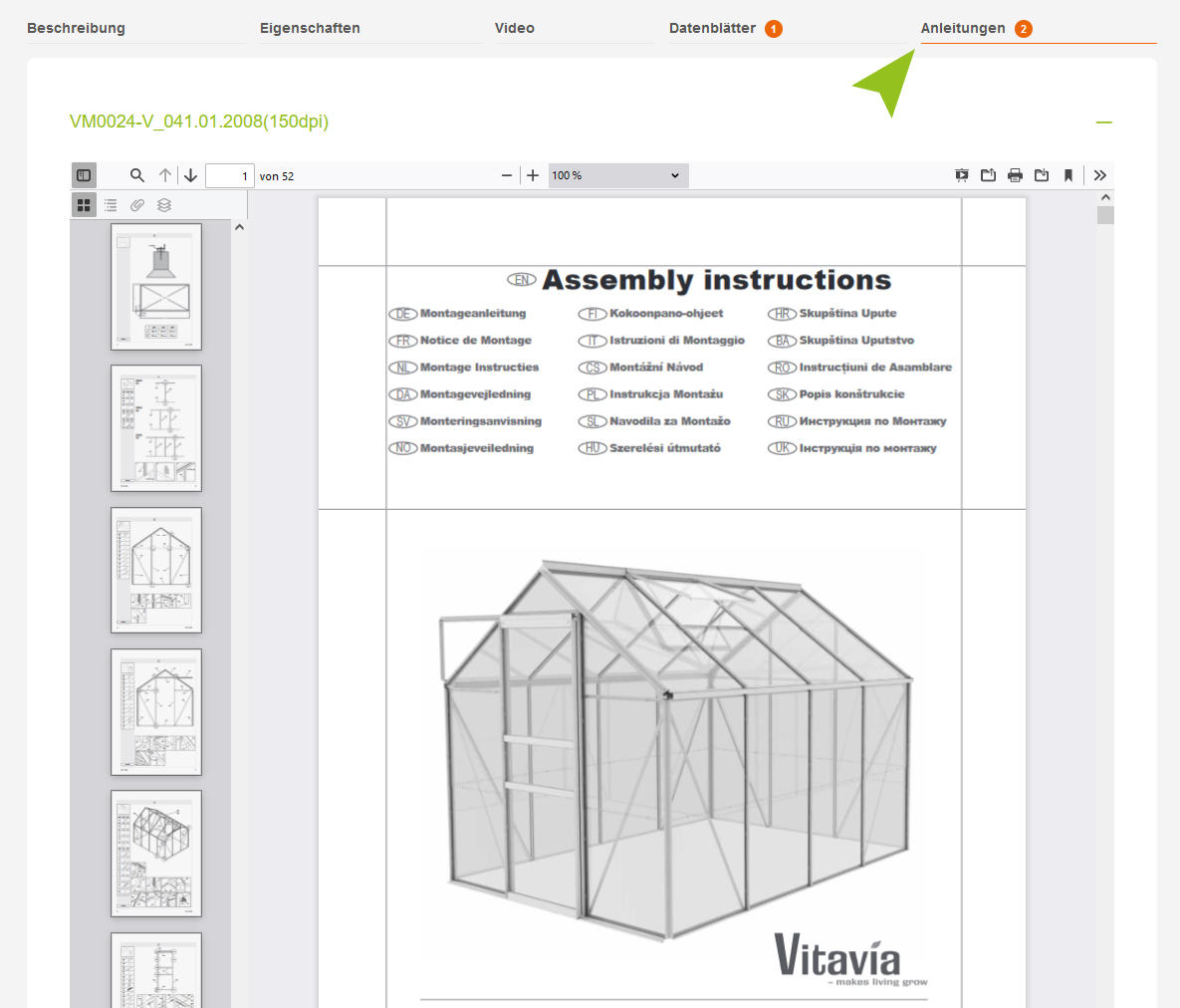Viewport: 1180px width, 1008px height.
Task: Select page 4 thumbnail
Action: [156, 712]
